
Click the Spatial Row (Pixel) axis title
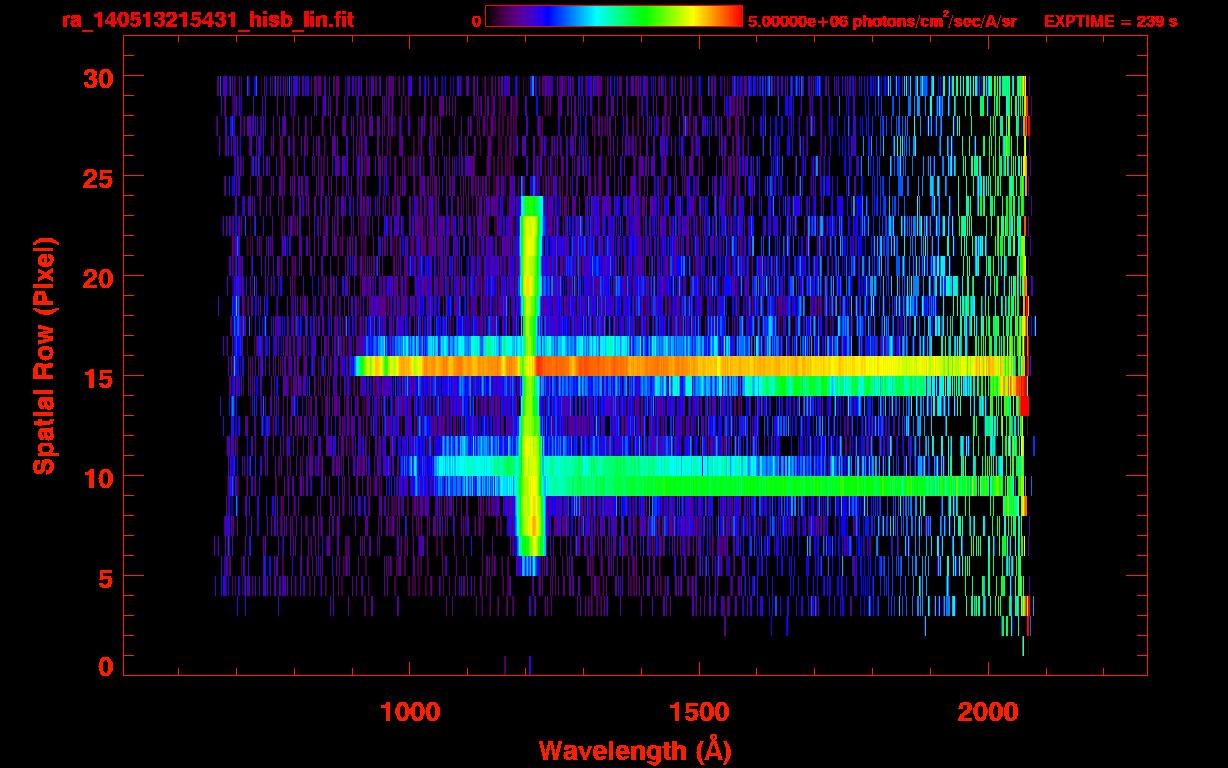tap(44, 356)
